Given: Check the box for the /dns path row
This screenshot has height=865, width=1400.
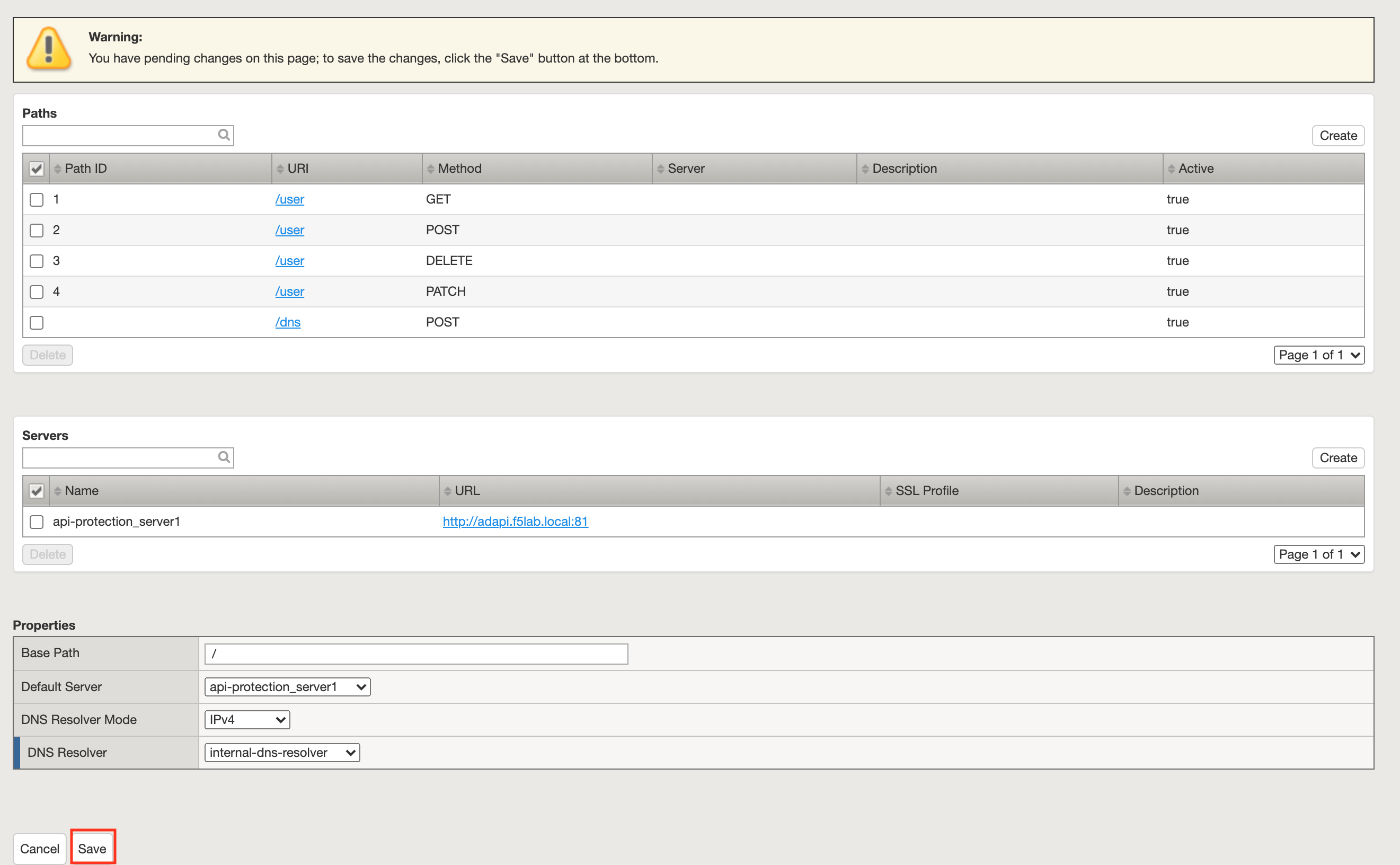Looking at the screenshot, I should [37, 323].
